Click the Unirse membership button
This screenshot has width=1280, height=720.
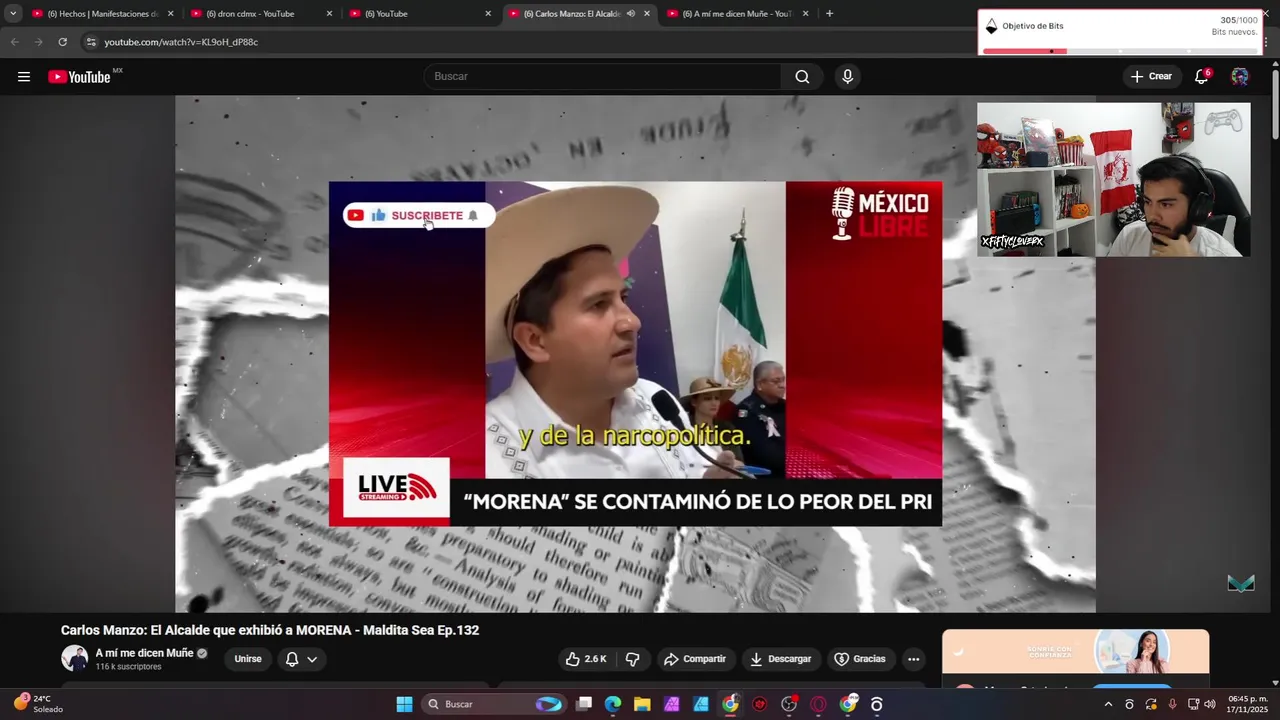coord(248,659)
